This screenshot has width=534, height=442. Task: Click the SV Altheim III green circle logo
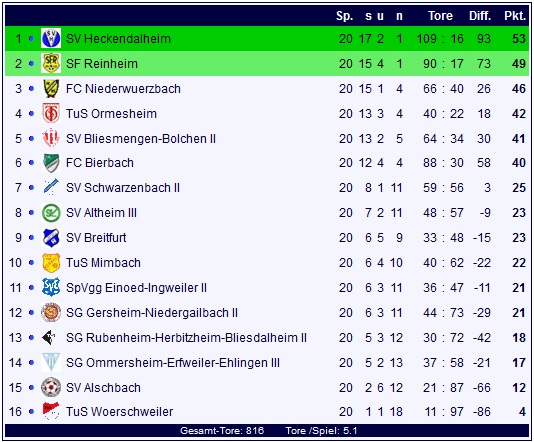(x=51, y=213)
